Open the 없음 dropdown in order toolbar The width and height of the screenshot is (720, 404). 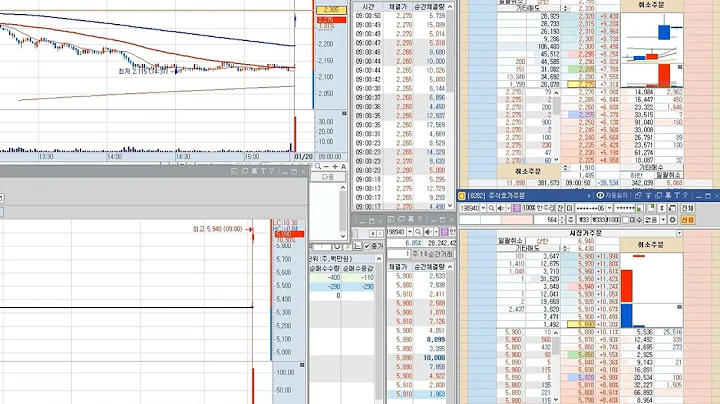click(663, 220)
